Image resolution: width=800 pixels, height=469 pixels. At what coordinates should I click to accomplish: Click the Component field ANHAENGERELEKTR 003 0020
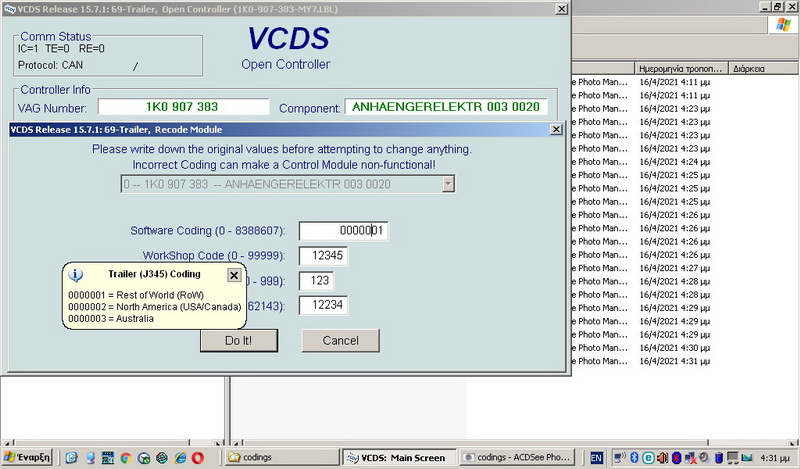click(x=446, y=107)
